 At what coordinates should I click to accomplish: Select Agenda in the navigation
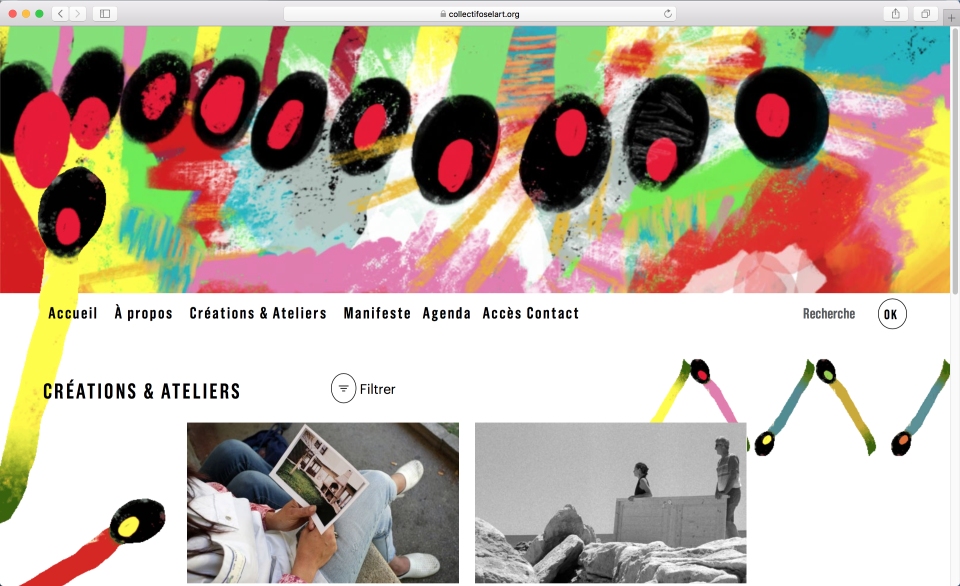coord(446,313)
